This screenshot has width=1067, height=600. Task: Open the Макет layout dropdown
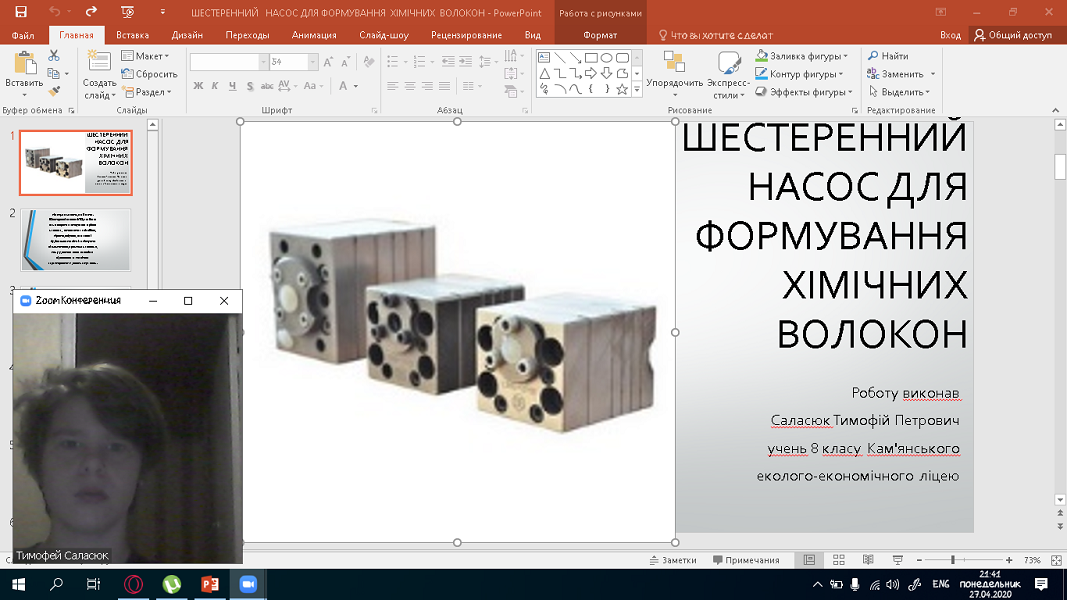[x=146, y=56]
